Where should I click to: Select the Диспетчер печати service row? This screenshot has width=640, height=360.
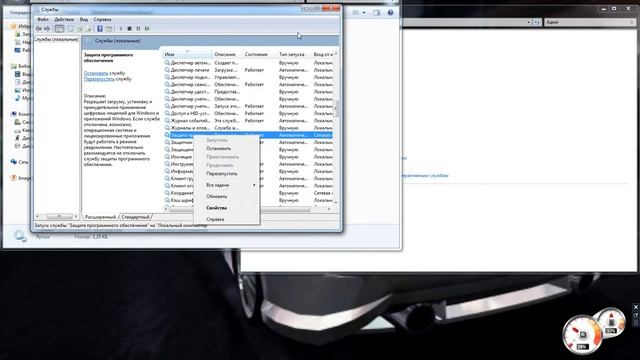tap(249, 70)
